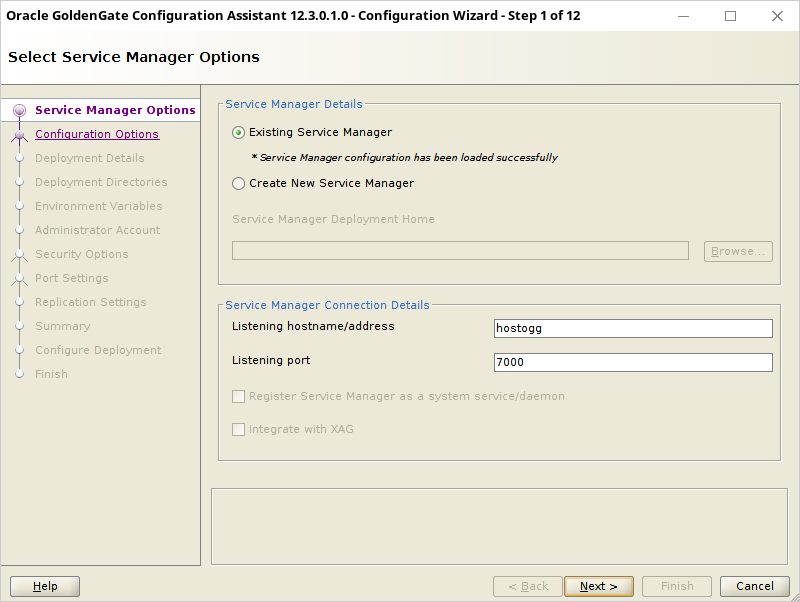
Task: Minimize the Configuration Wizard window
Action: (684, 16)
